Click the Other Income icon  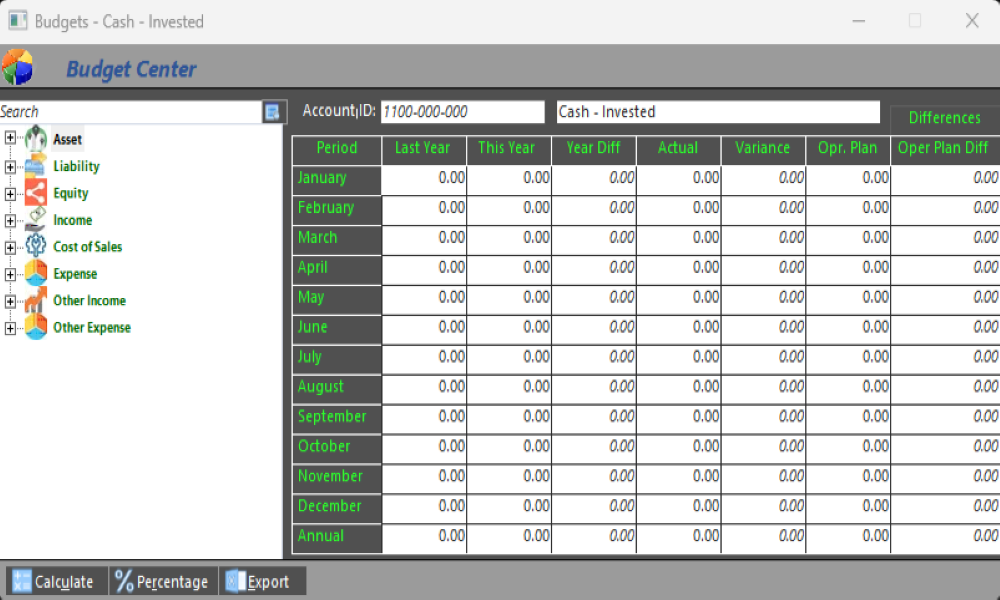36,301
